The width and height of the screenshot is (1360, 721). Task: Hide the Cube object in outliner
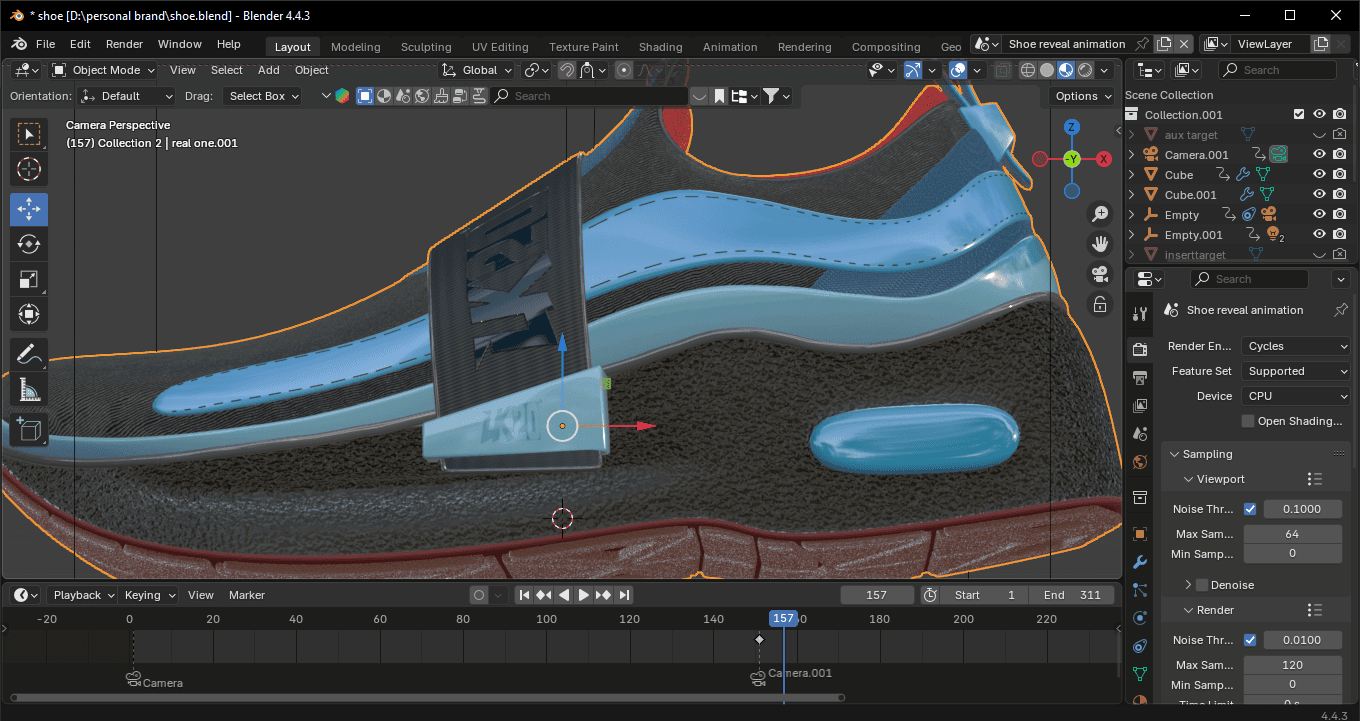click(x=1319, y=175)
